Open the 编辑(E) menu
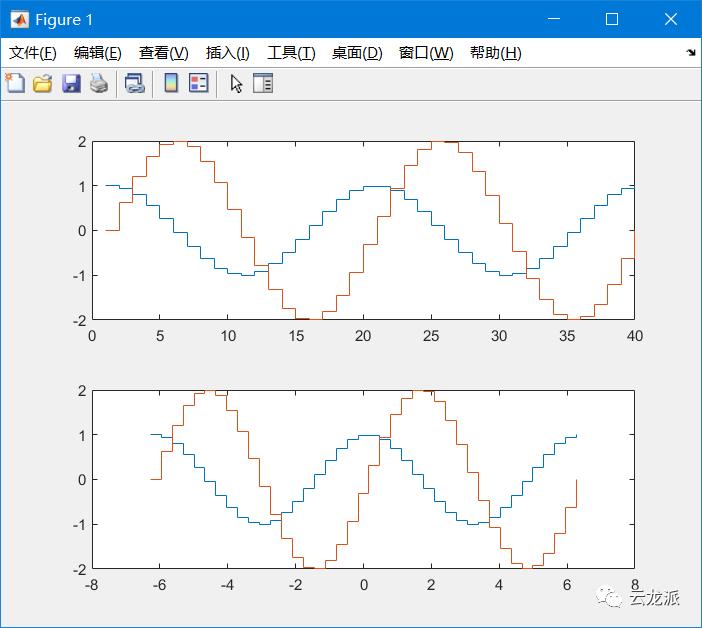This screenshot has height=628, width=702. pos(98,53)
